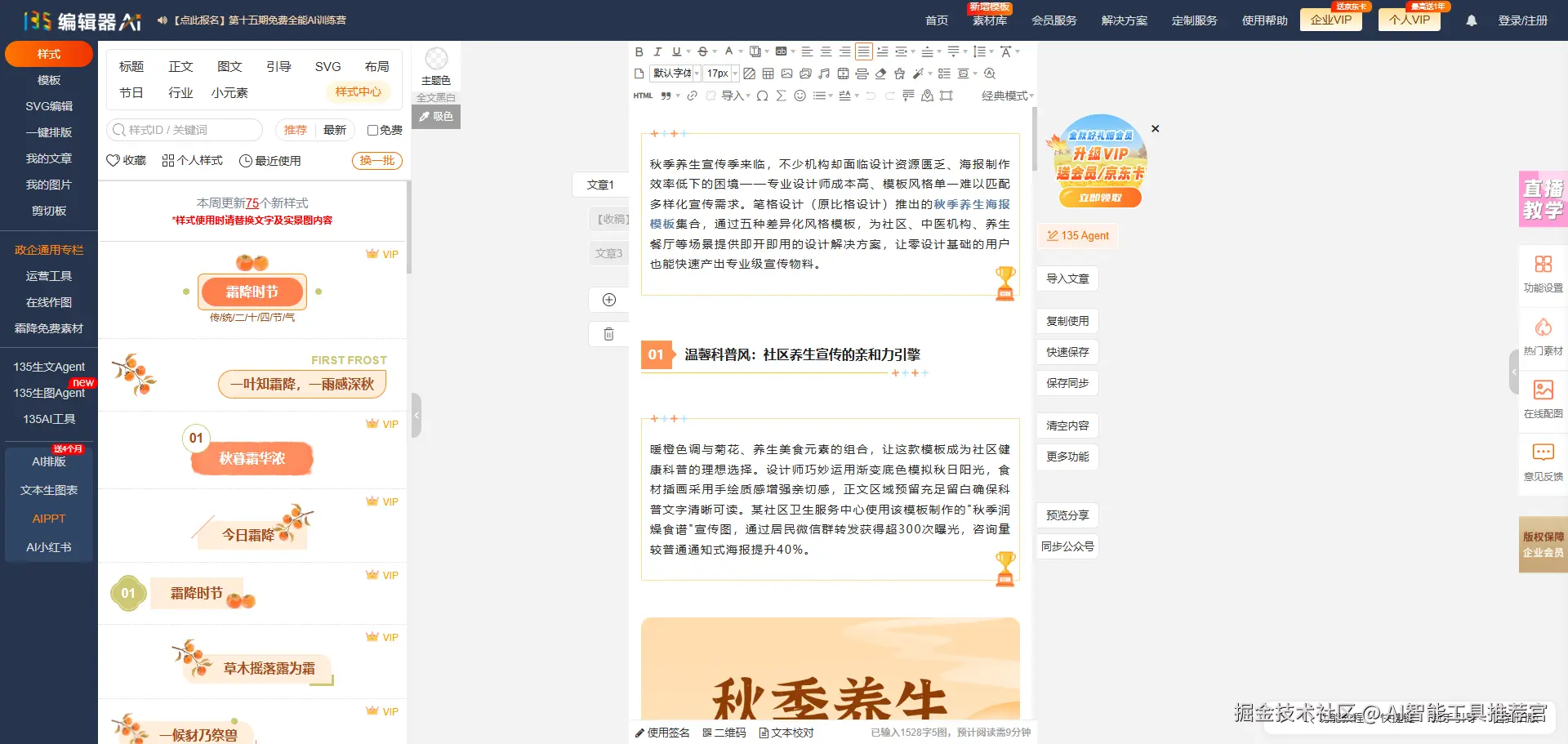Expand the blockquote dropdown arrow
This screenshot has height=744, width=1568.
pos(678,96)
